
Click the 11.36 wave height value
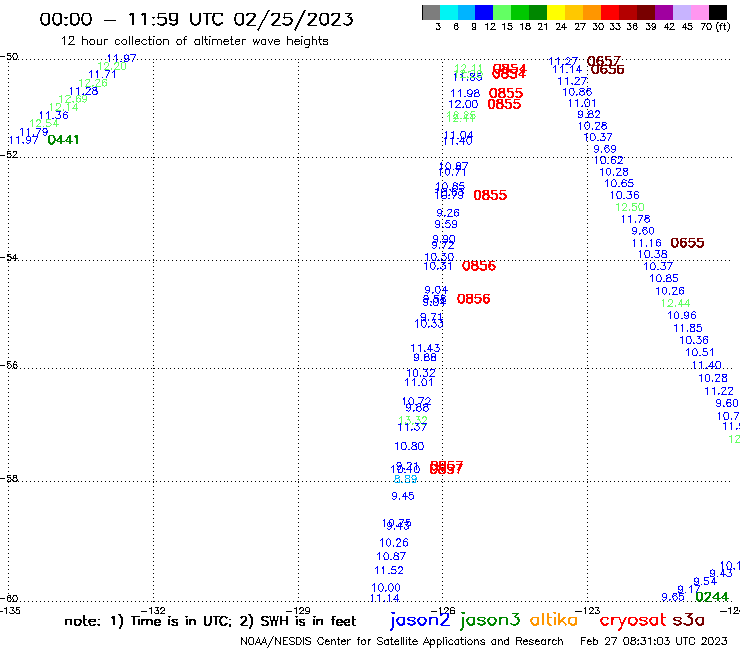point(53,115)
